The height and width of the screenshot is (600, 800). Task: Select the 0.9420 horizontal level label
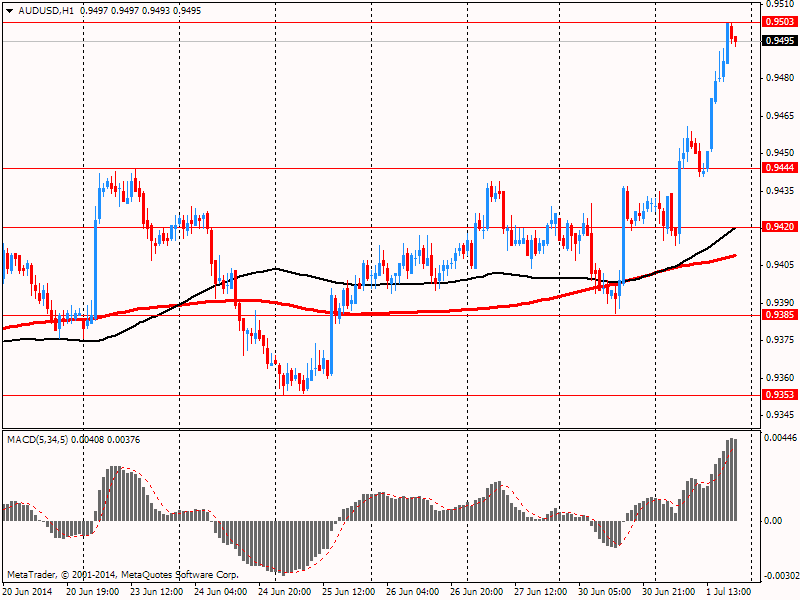click(x=780, y=227)
